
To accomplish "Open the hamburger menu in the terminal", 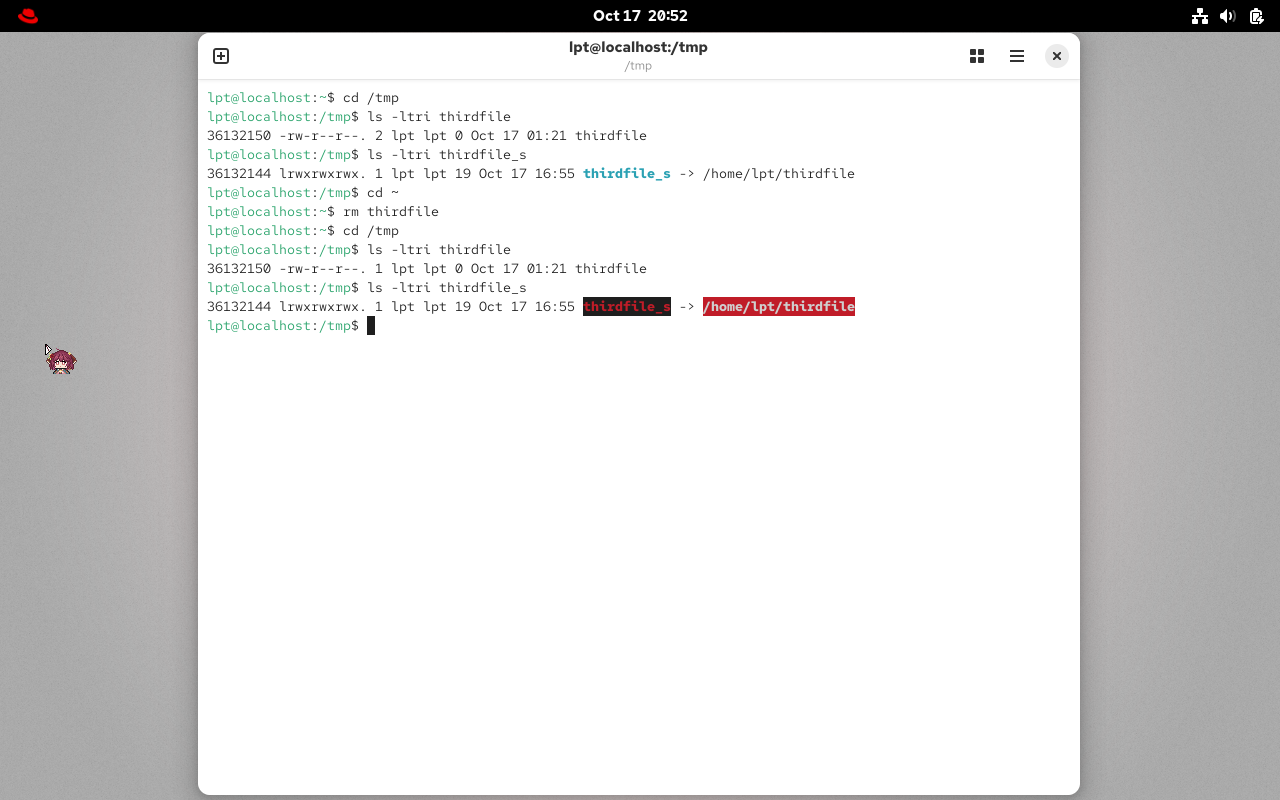I will coord(1017,56).
